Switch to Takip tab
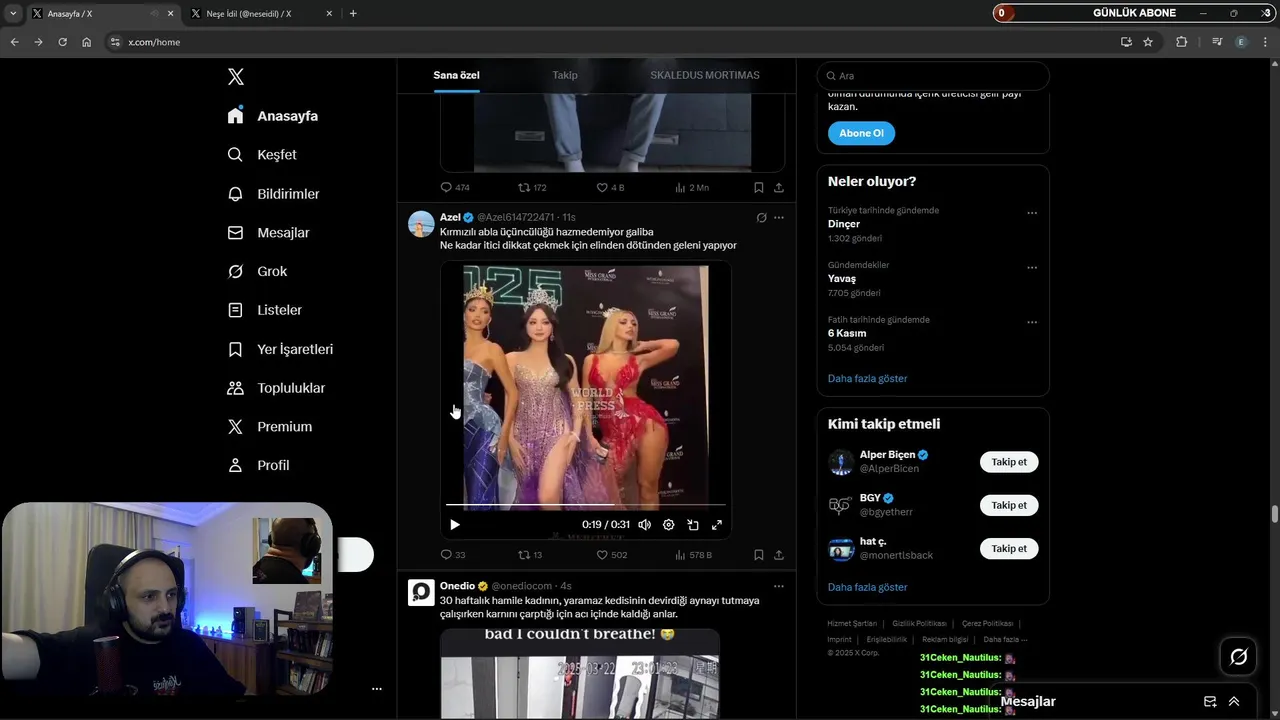The image size is (1280, 720). tap(565, 75)
